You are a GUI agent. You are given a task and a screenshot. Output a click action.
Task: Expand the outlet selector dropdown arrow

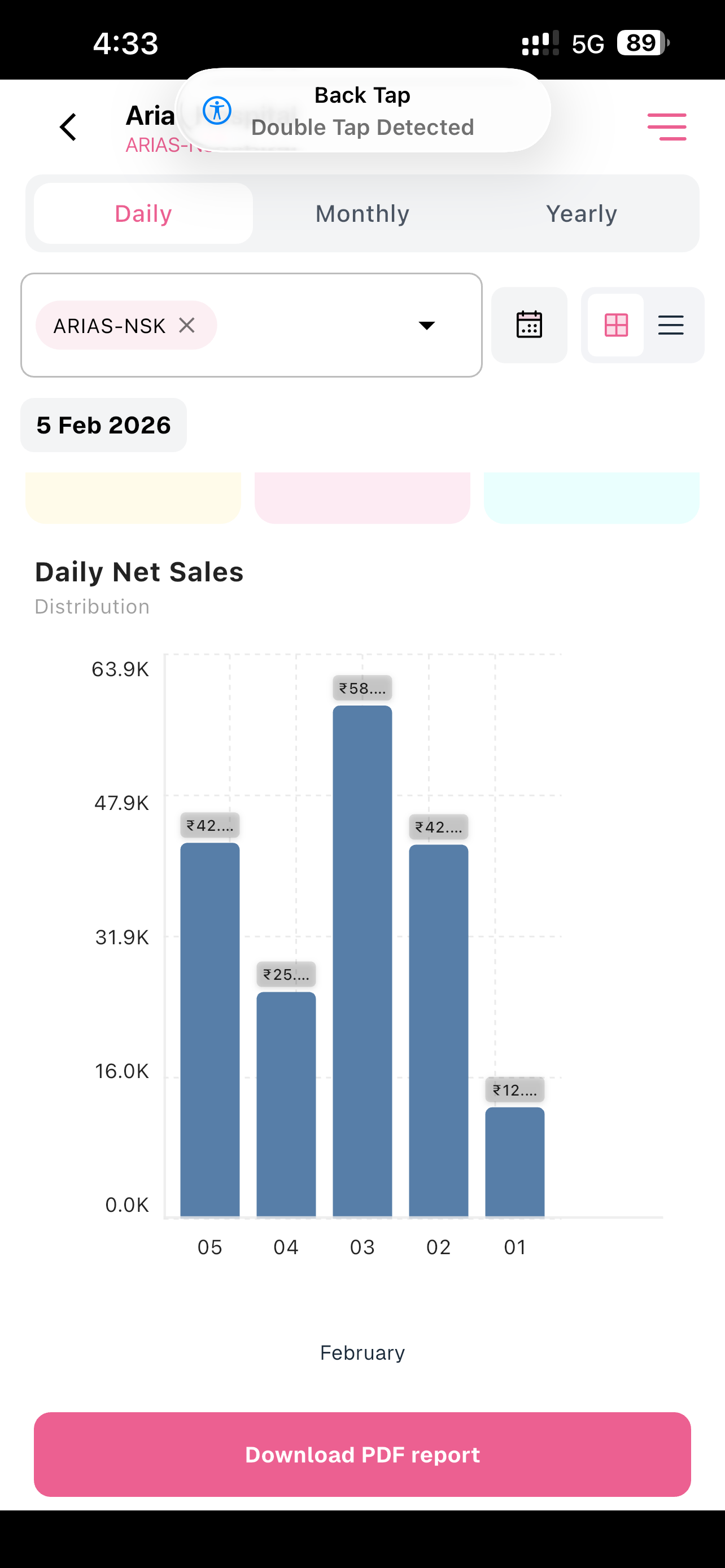pyautogui.click(x=427, y=325)
